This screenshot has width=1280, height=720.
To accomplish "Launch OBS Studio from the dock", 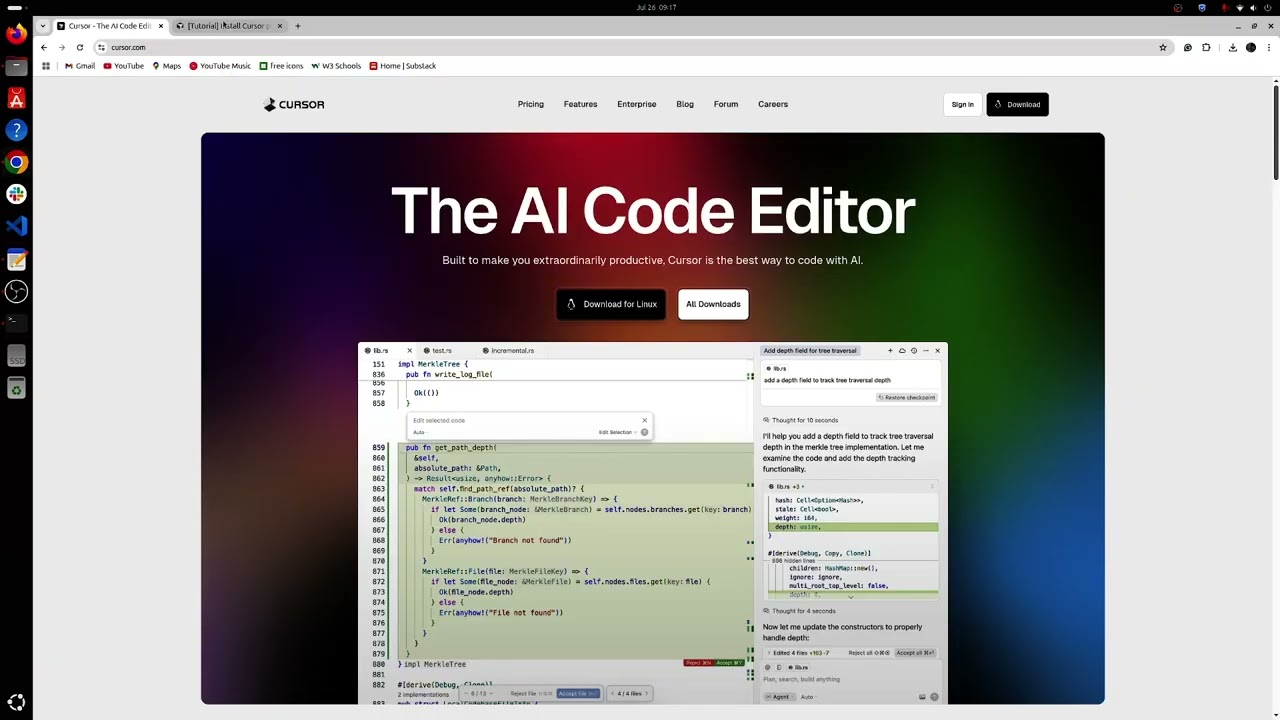I will [16, 291].
